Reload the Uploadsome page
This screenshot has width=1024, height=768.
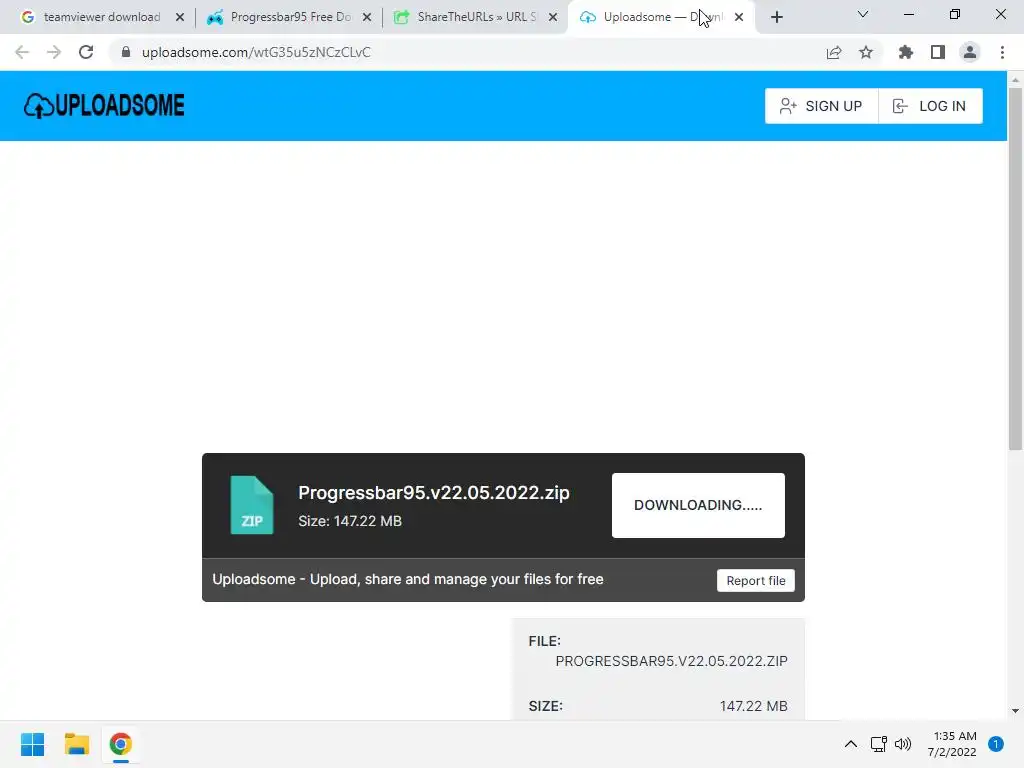click(86, 52)
